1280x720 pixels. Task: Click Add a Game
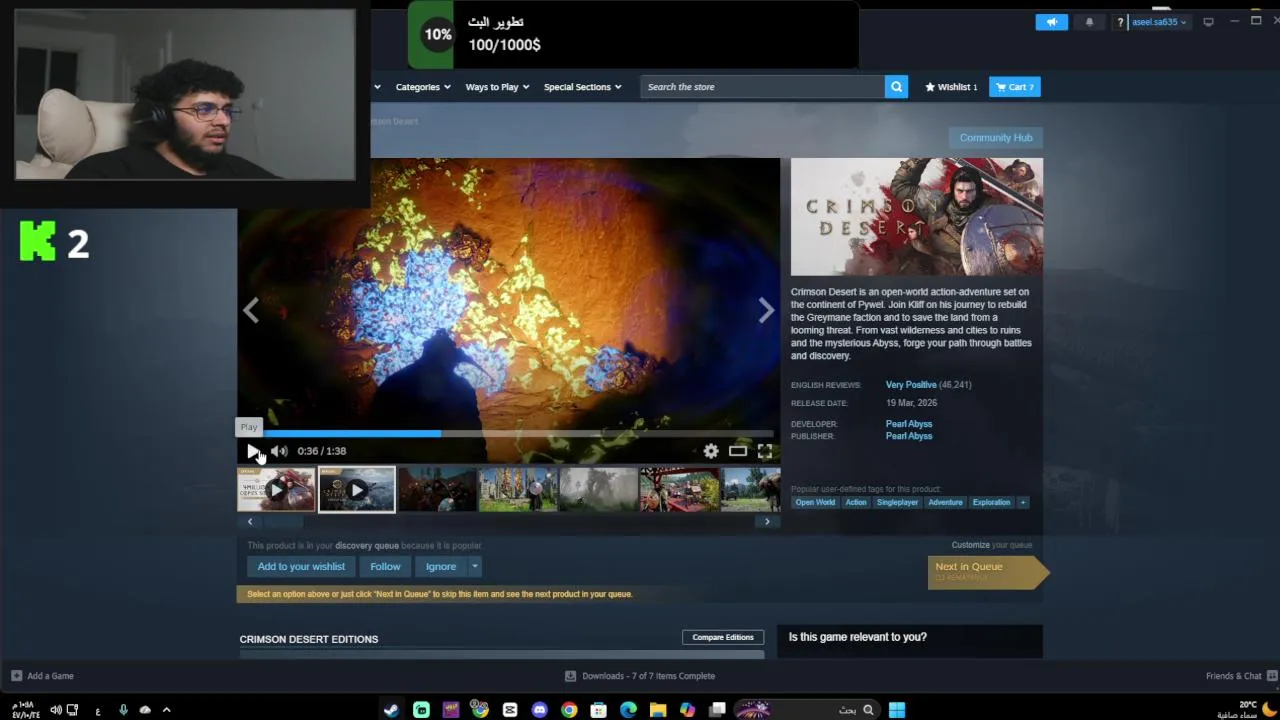tap(42, 676)
